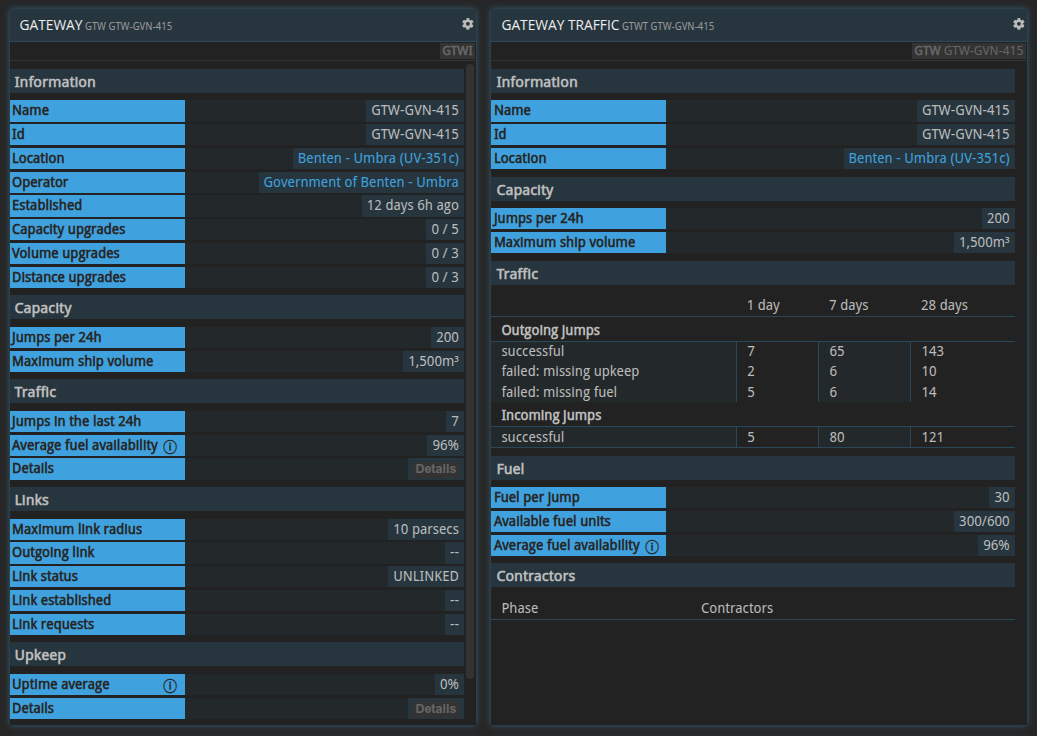Click failed: missing upkeep row label
This screenshot has height=736, width=1037.
coord(570,372)
